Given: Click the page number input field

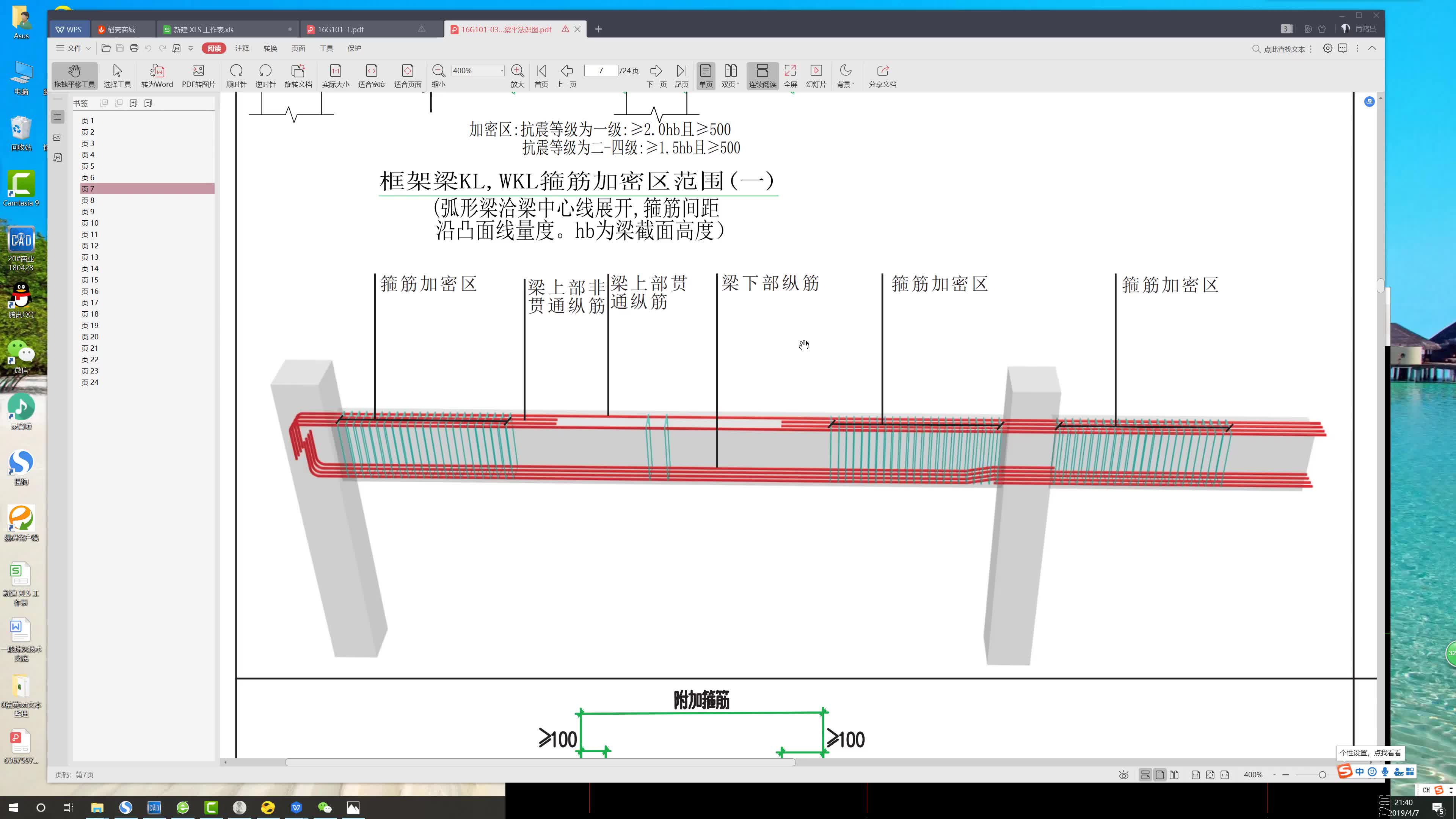Looking at the screenshot, I should [x=600, y=71].
